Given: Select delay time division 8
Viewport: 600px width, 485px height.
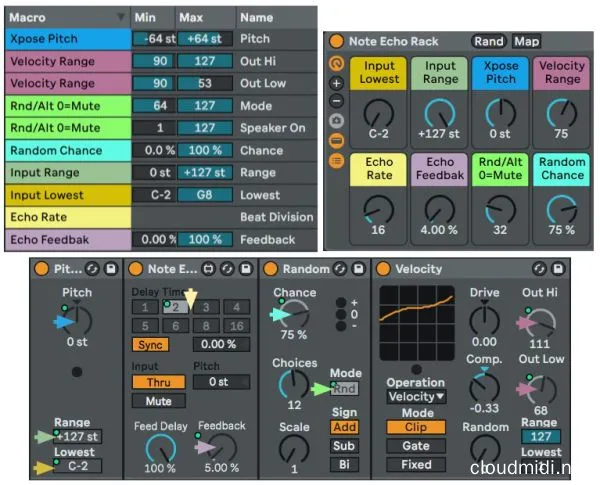Looking at the screenshot, I should pos(206,326).
